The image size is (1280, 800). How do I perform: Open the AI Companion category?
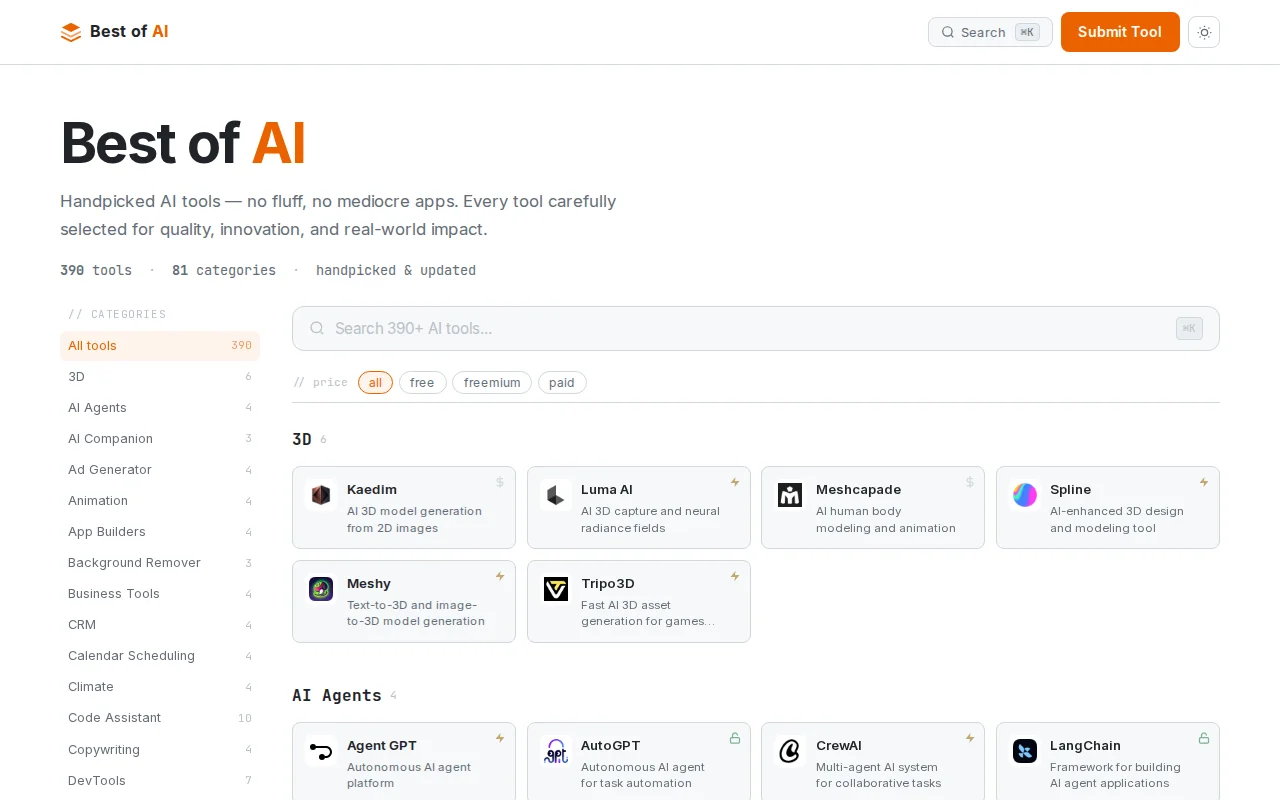pos(160,439)
